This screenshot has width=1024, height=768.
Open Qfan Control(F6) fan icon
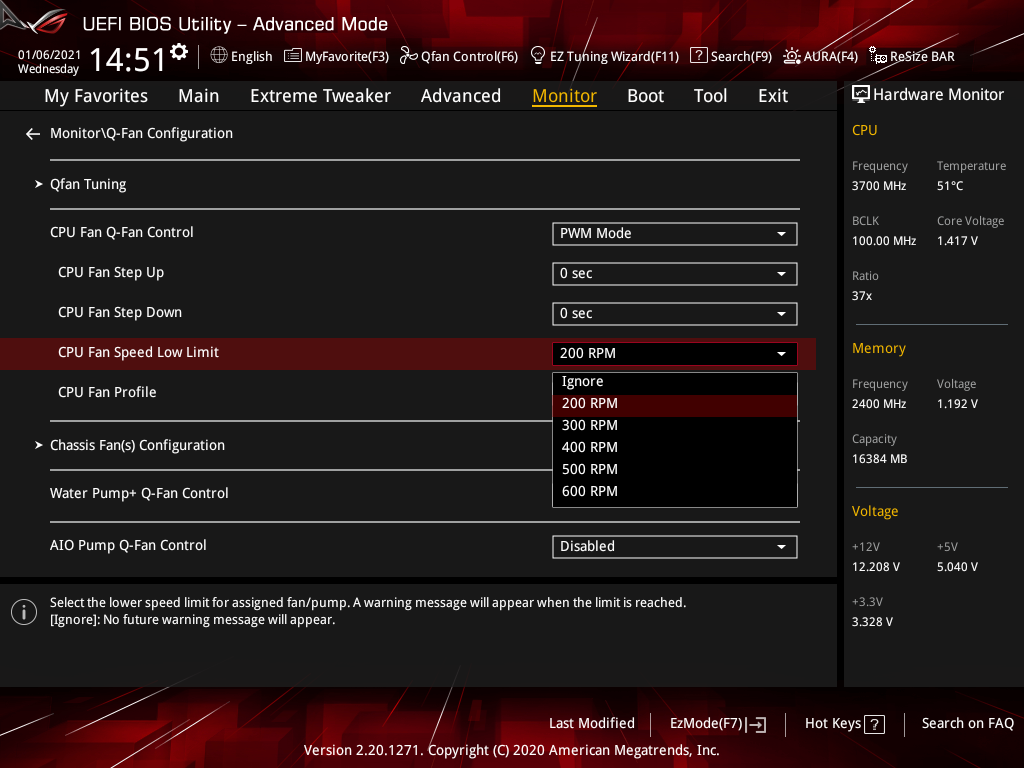pos(409,56)
